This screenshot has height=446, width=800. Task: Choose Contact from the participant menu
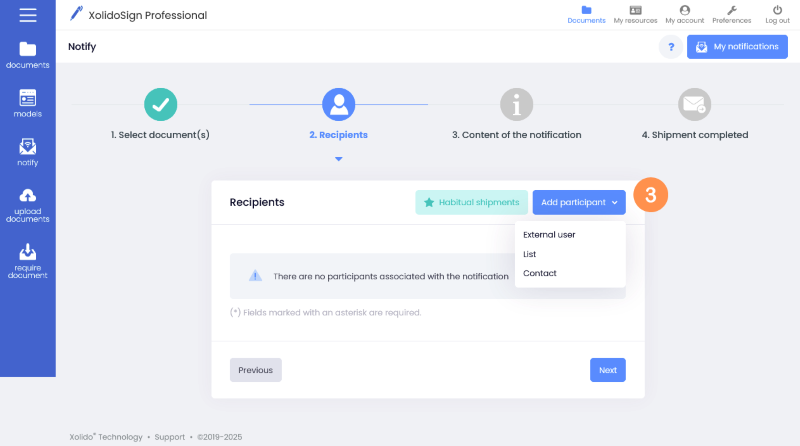[x=540, y=274]
